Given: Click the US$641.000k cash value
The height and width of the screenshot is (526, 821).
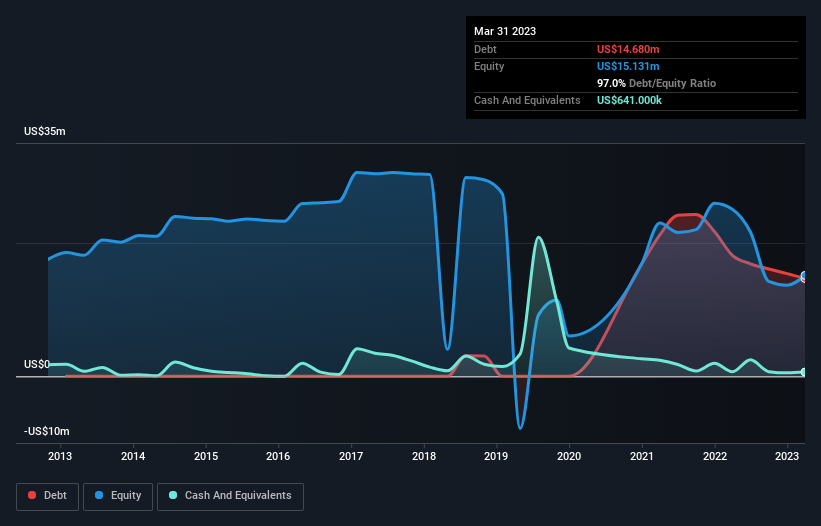Looking at the screenshot, I should [629, 100].
